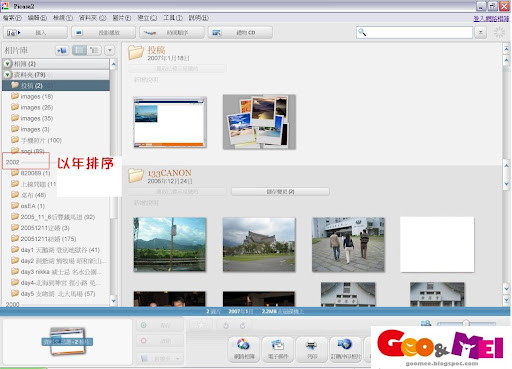Click the gift CD toolbar button
Image resolution: width=512 pixels, height=369 pixels.
[x=240, y=33]
